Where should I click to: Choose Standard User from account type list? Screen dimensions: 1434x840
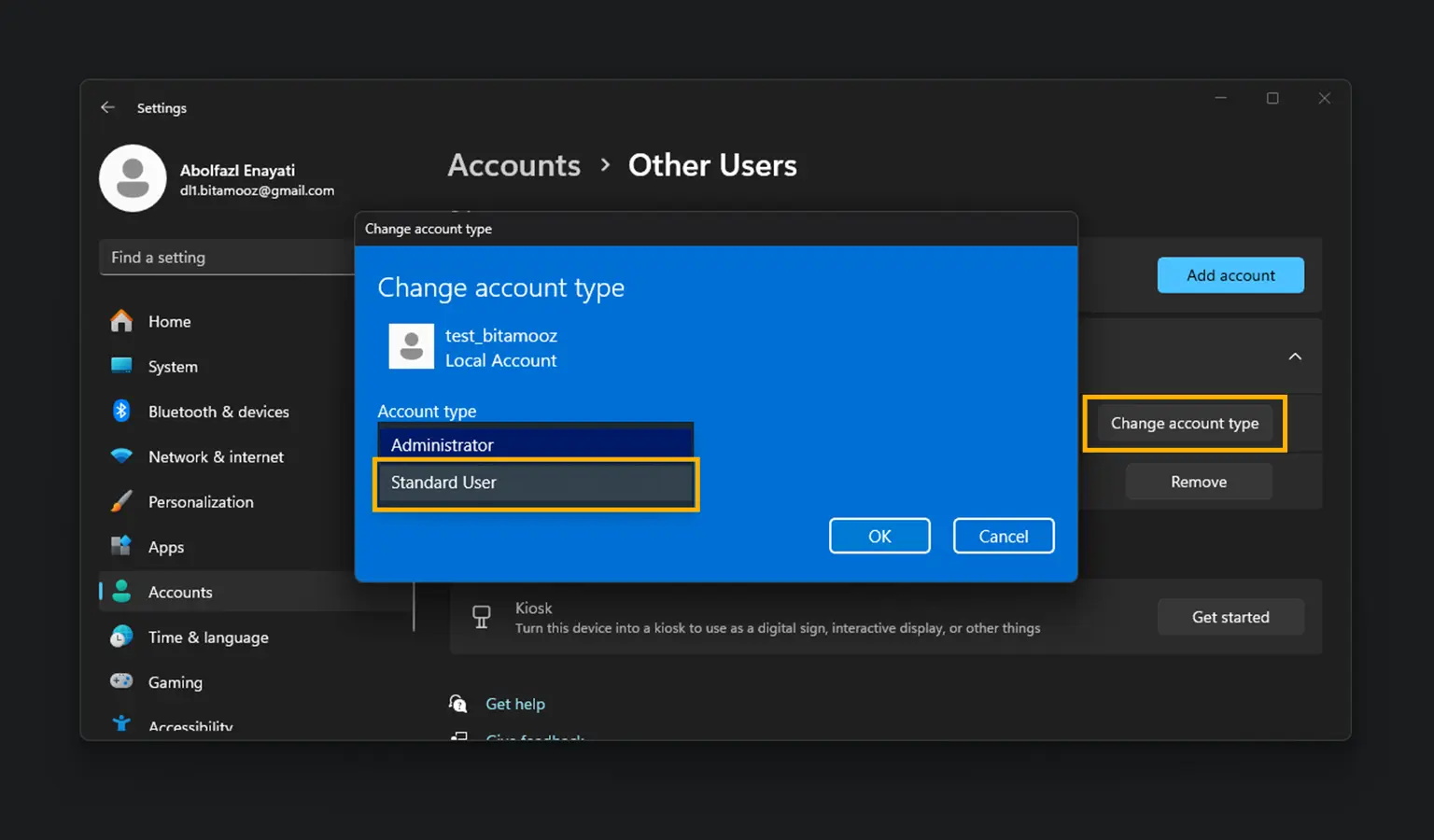click(535, 483)
